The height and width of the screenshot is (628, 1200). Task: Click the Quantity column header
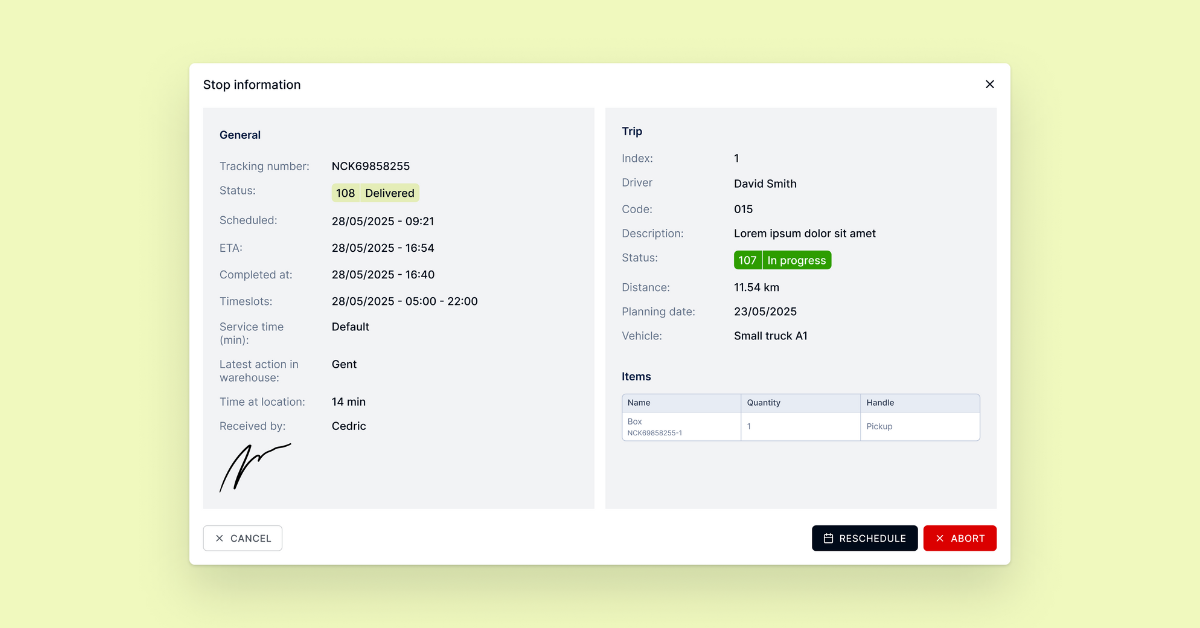pos(763,402)
